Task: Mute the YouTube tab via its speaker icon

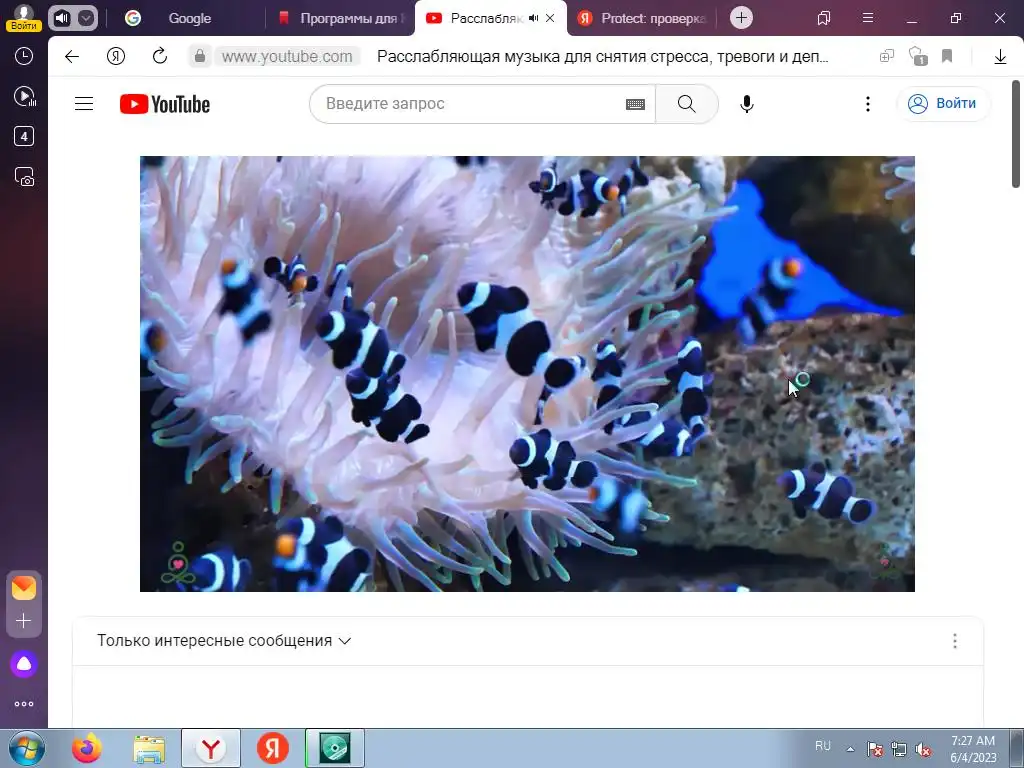Action: 534,18
